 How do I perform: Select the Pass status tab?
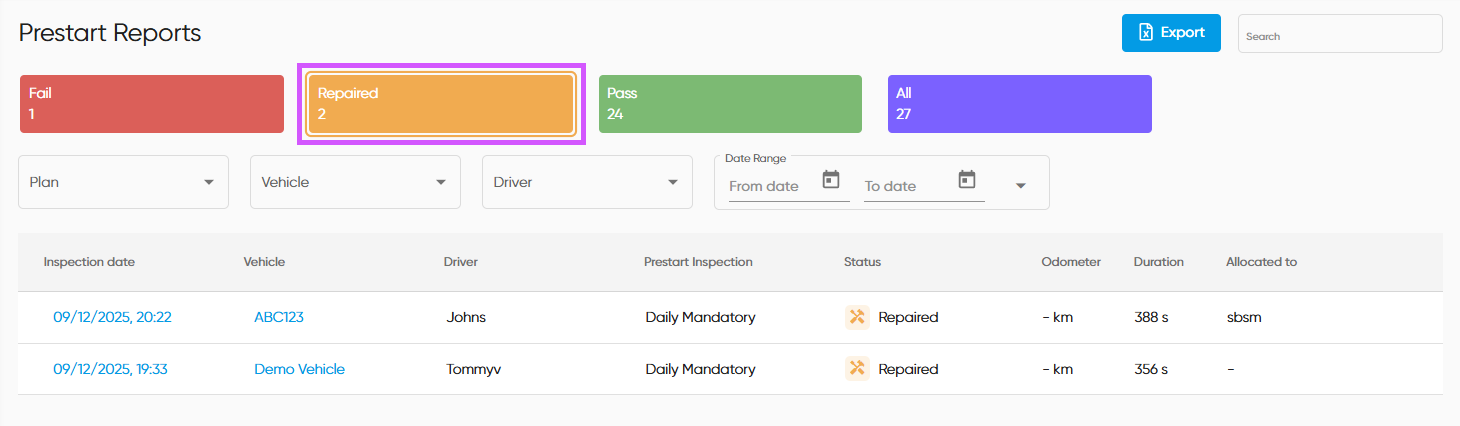pyautogui.click(x=730, y=104)
